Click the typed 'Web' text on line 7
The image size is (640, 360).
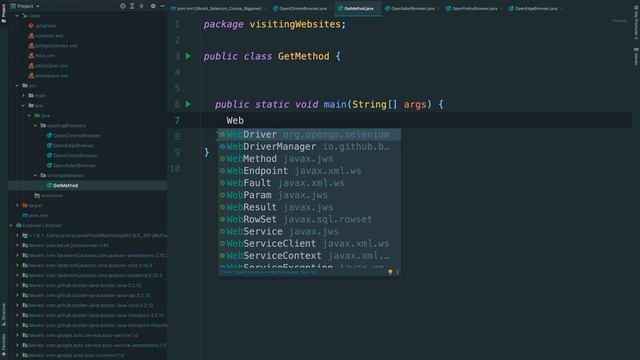click(235, 120)
